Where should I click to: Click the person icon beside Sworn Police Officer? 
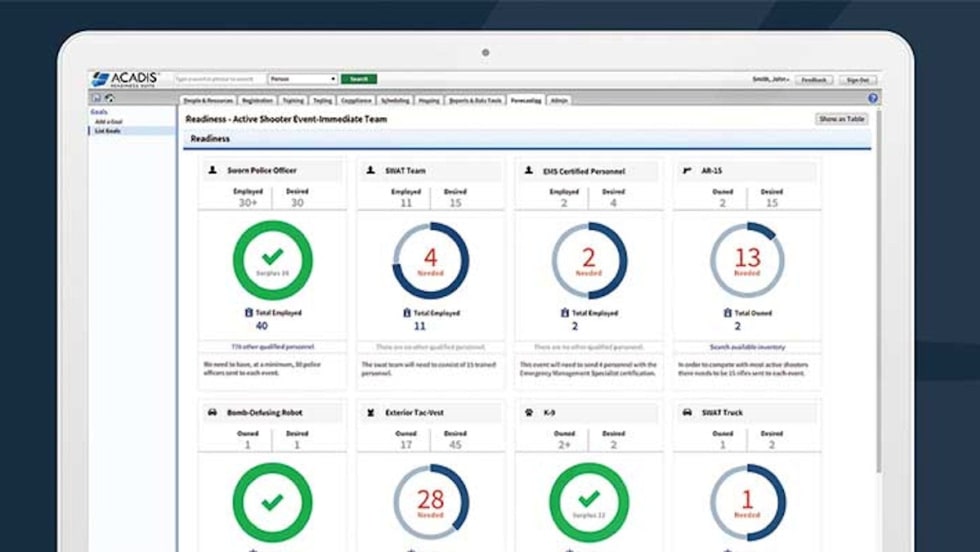[213, 171]
